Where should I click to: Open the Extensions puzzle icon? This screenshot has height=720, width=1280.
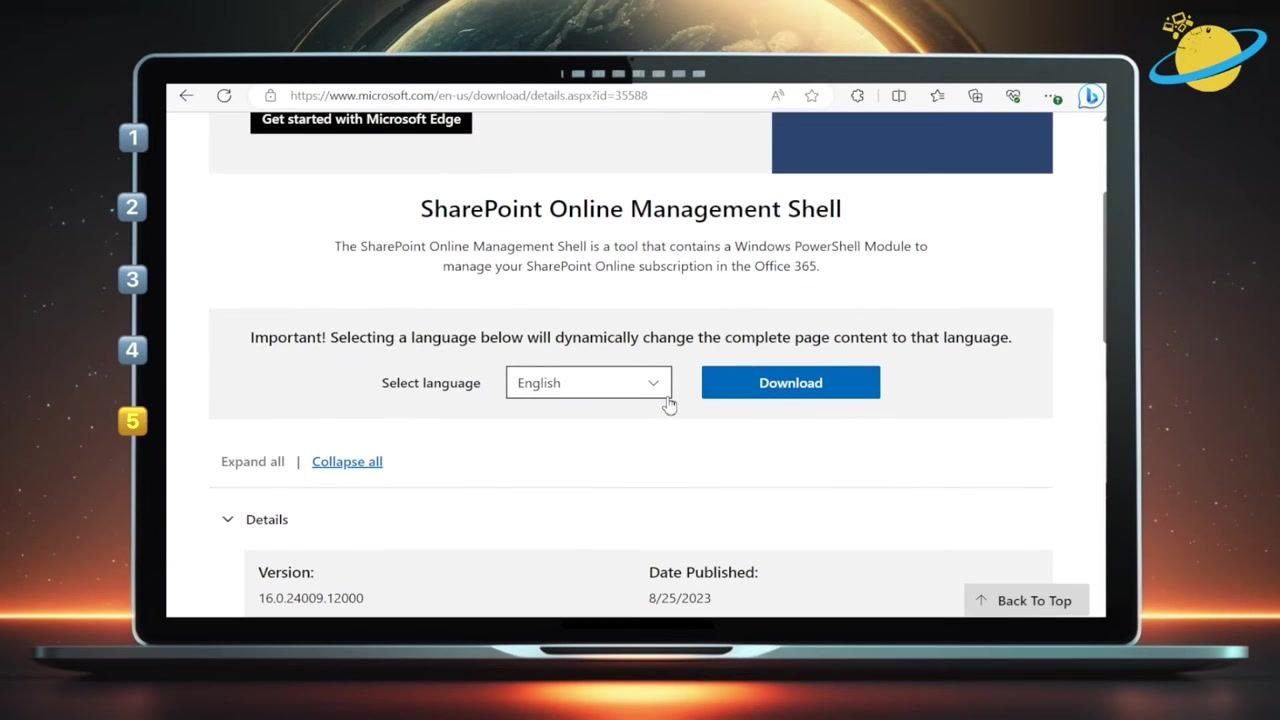(857, 96)
